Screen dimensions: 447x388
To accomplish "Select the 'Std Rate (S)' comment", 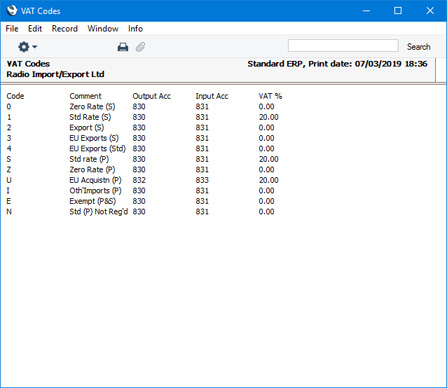I will pyautogui.click(x=90, y=117).
